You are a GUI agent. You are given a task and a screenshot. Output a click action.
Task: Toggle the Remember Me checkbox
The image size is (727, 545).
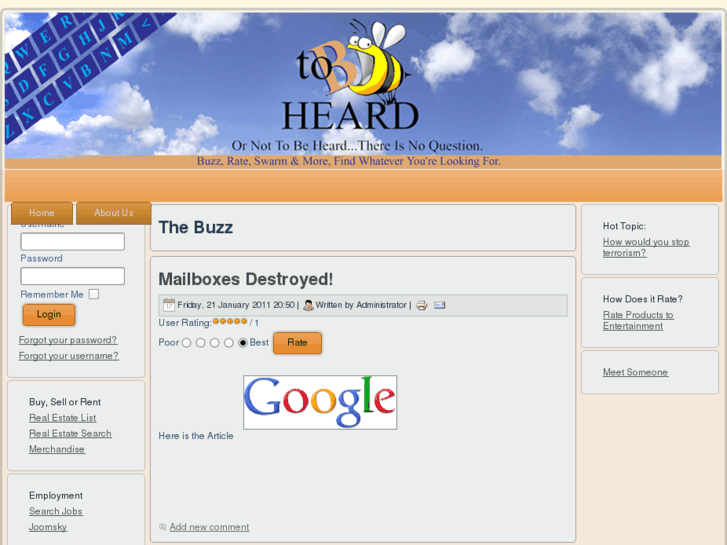click(94, 294)
